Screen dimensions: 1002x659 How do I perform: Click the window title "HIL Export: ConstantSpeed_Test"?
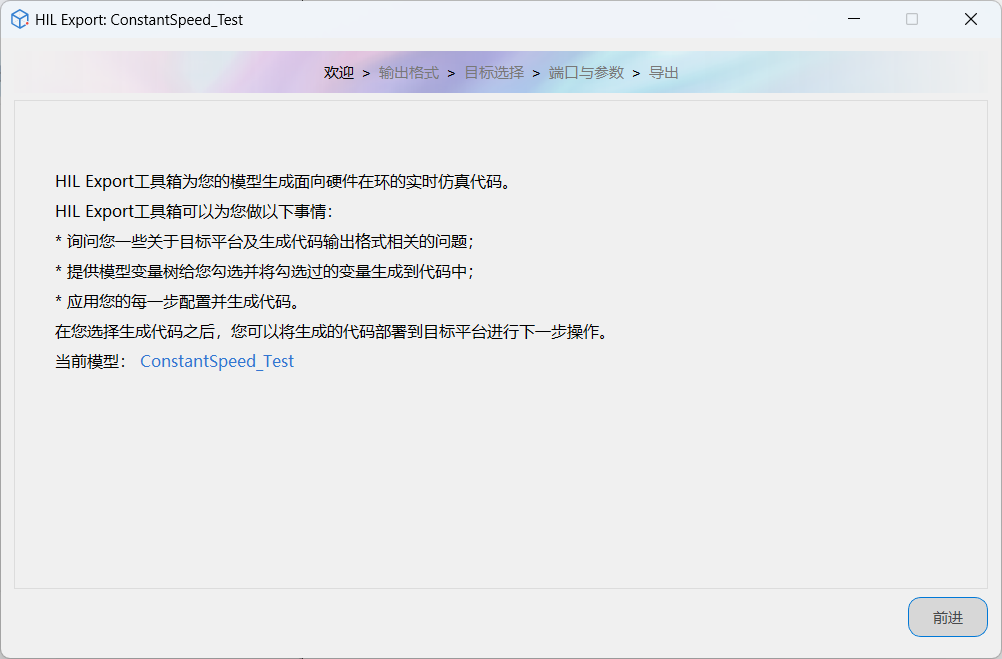139,19
